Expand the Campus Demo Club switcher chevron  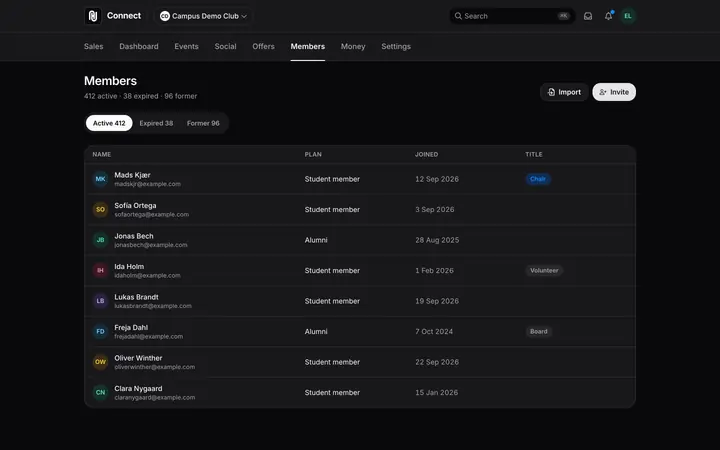point(244,16)
